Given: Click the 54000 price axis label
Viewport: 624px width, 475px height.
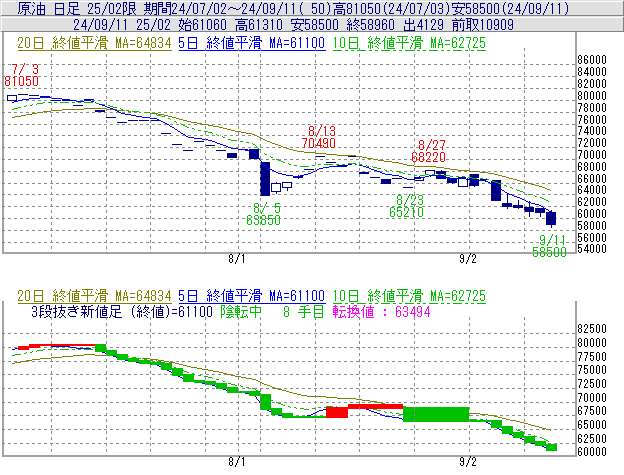Looking at the screenshot, I should click(592, 249).
